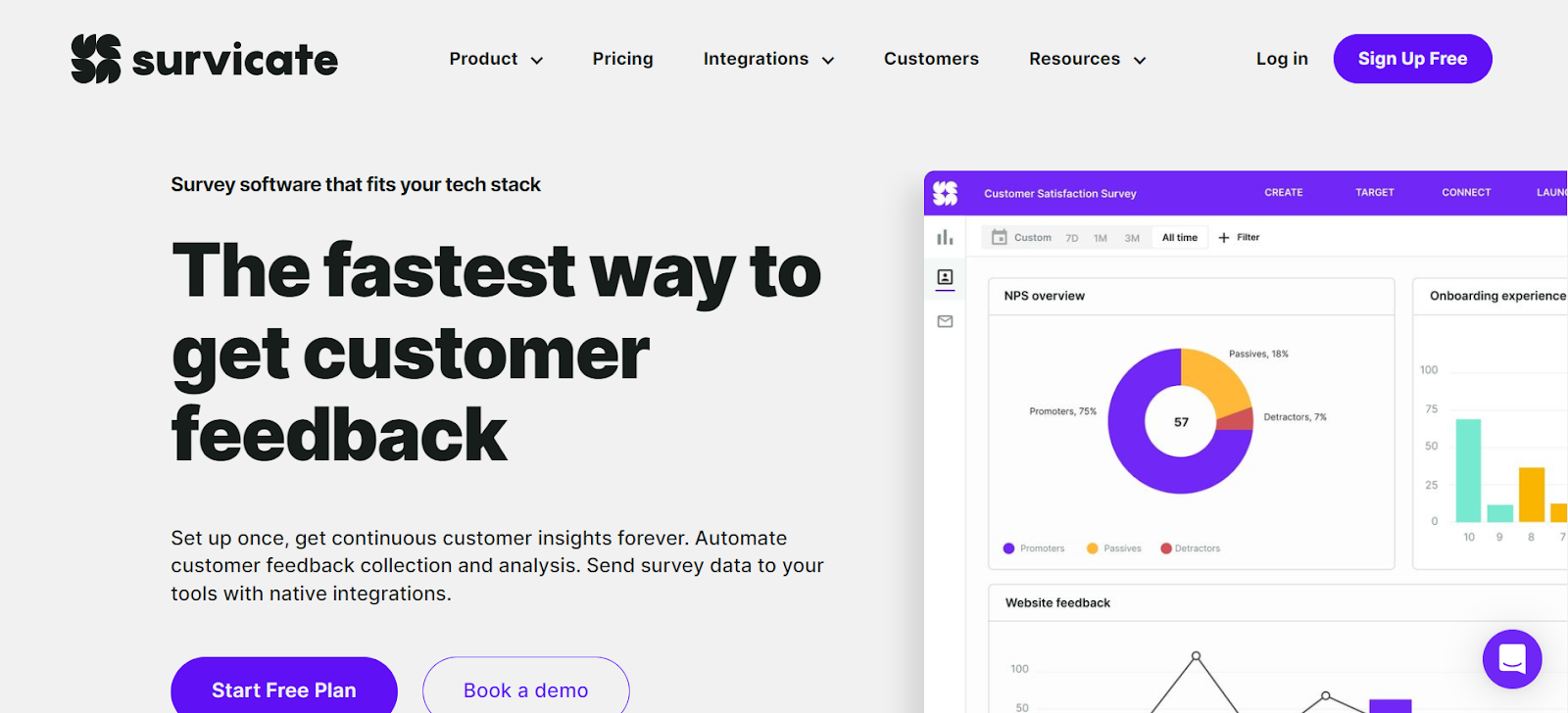Switch the time range to 7D
Image resolution: width=1568 pixels, height=713 pixels.
(x=1070, y=236)
